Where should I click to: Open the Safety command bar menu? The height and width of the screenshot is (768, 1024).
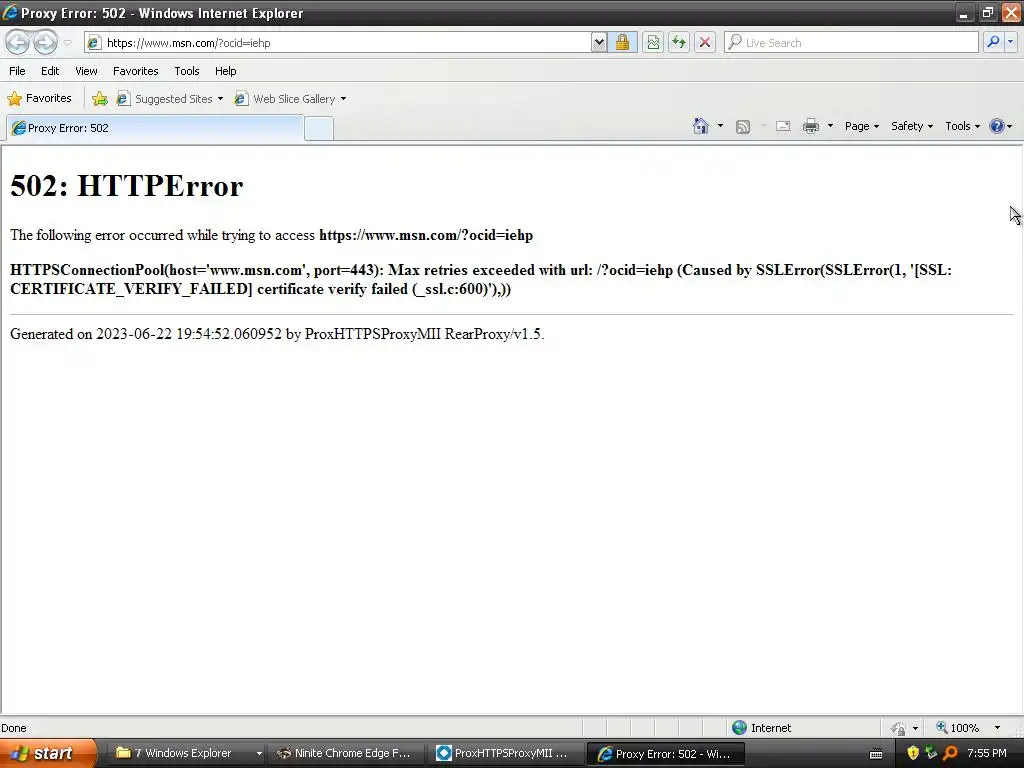[912, 126]
